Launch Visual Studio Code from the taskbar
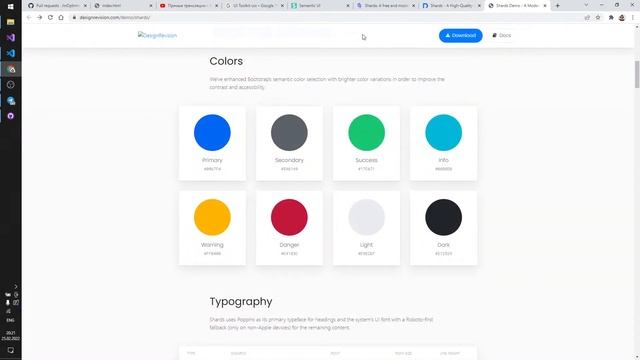This screenshot has height=360, width=640. (11, 53)
